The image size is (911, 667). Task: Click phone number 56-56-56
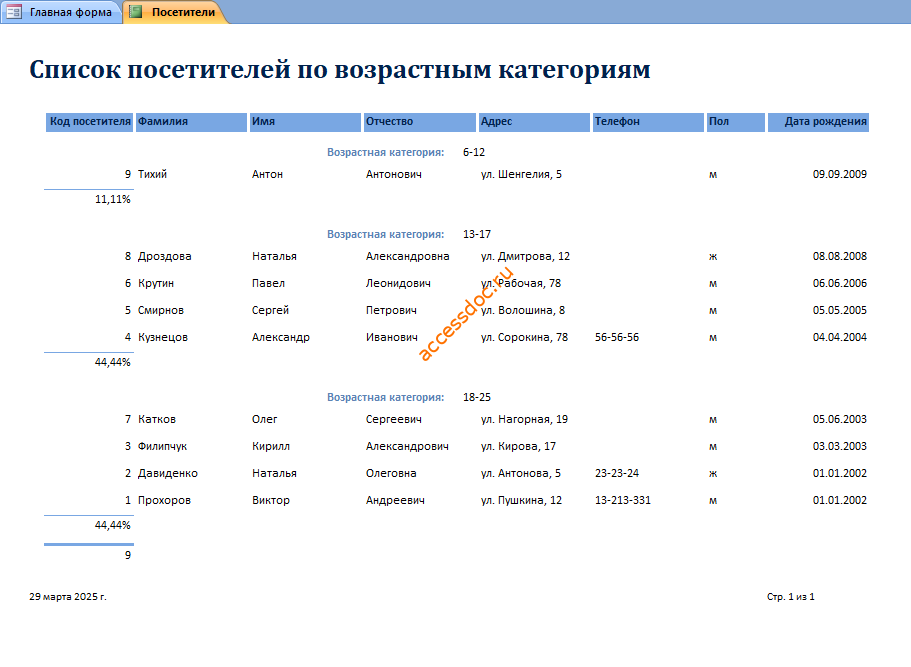pos(617,338)
